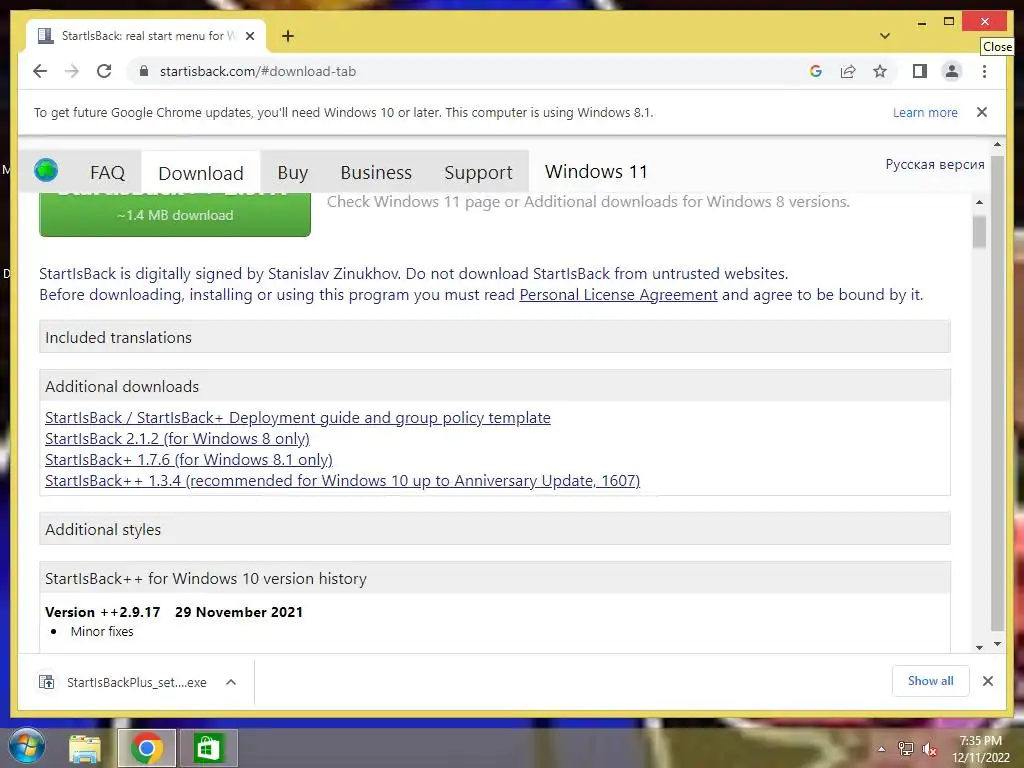The image size is (1024, 768).
Task: Click the StartIsBack globe logo
Action: click(46, 170)
